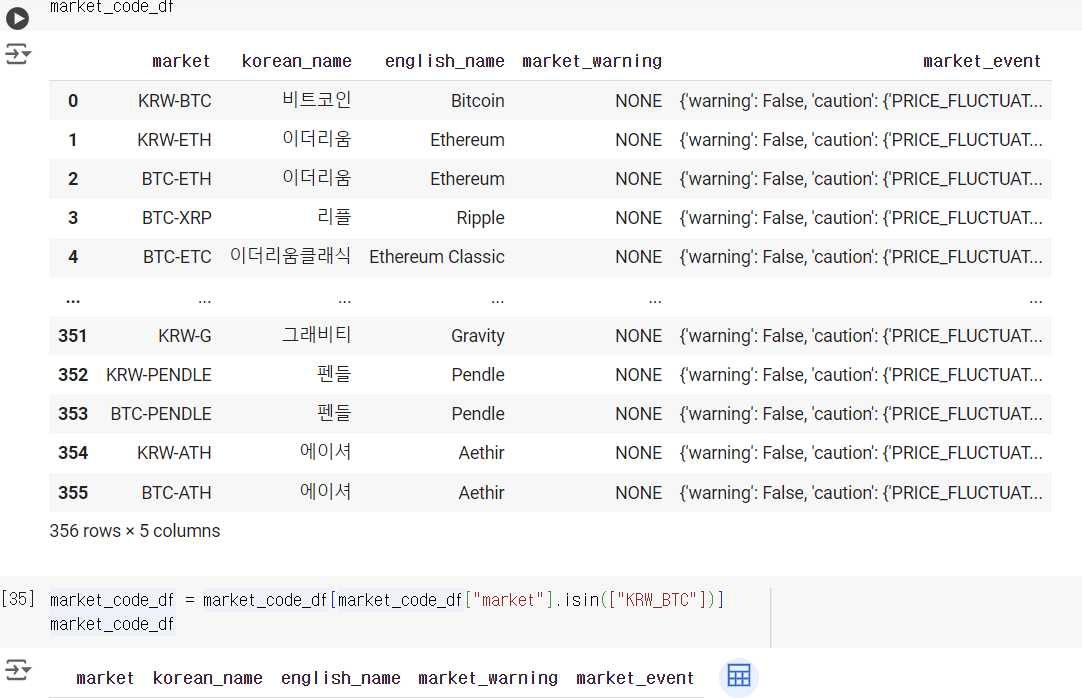Select the 이더리움클래식 korean name cell
1082x698 pixels.
[291, 257]
